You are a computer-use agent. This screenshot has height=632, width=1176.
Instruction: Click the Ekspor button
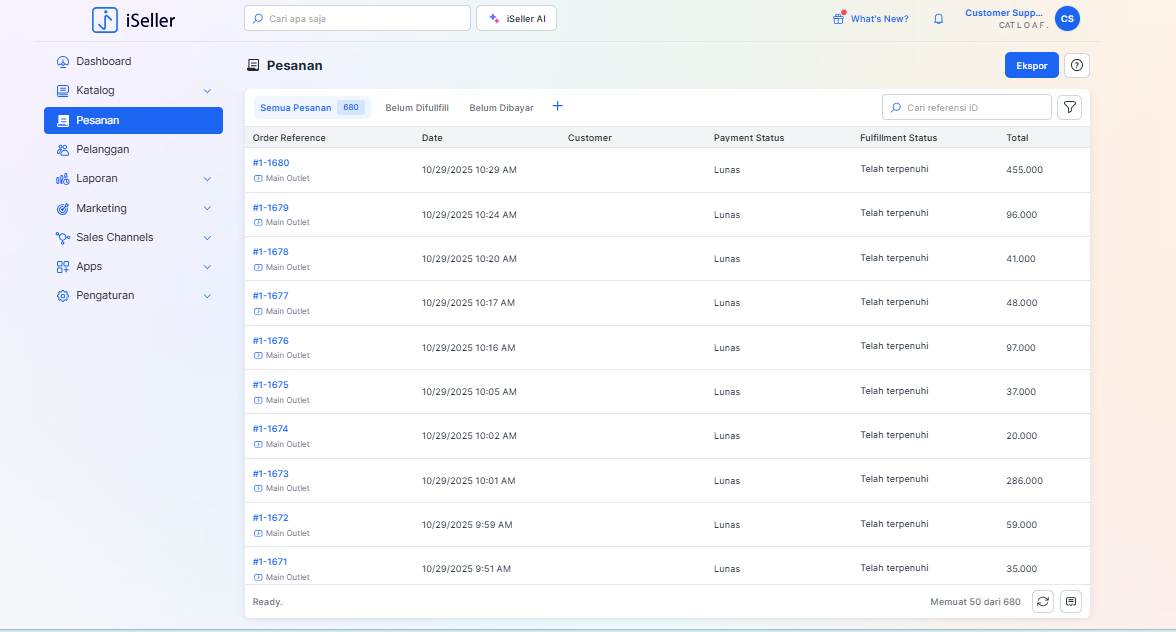tap(1031, 66)
